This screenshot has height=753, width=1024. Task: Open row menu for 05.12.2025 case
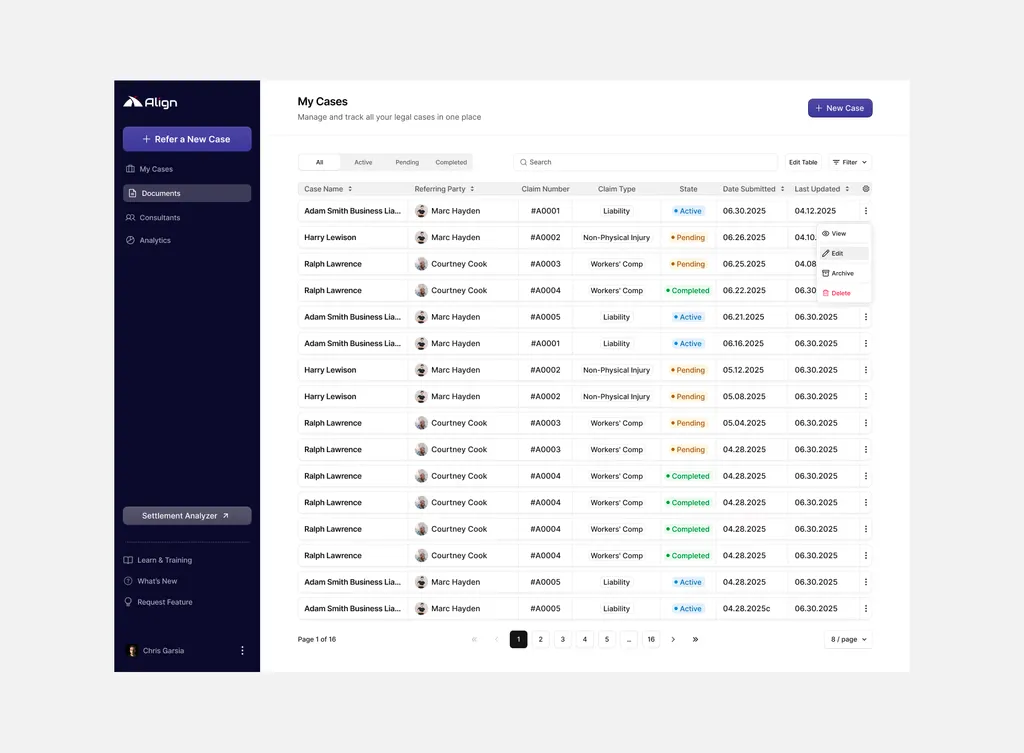pos(866,370)
